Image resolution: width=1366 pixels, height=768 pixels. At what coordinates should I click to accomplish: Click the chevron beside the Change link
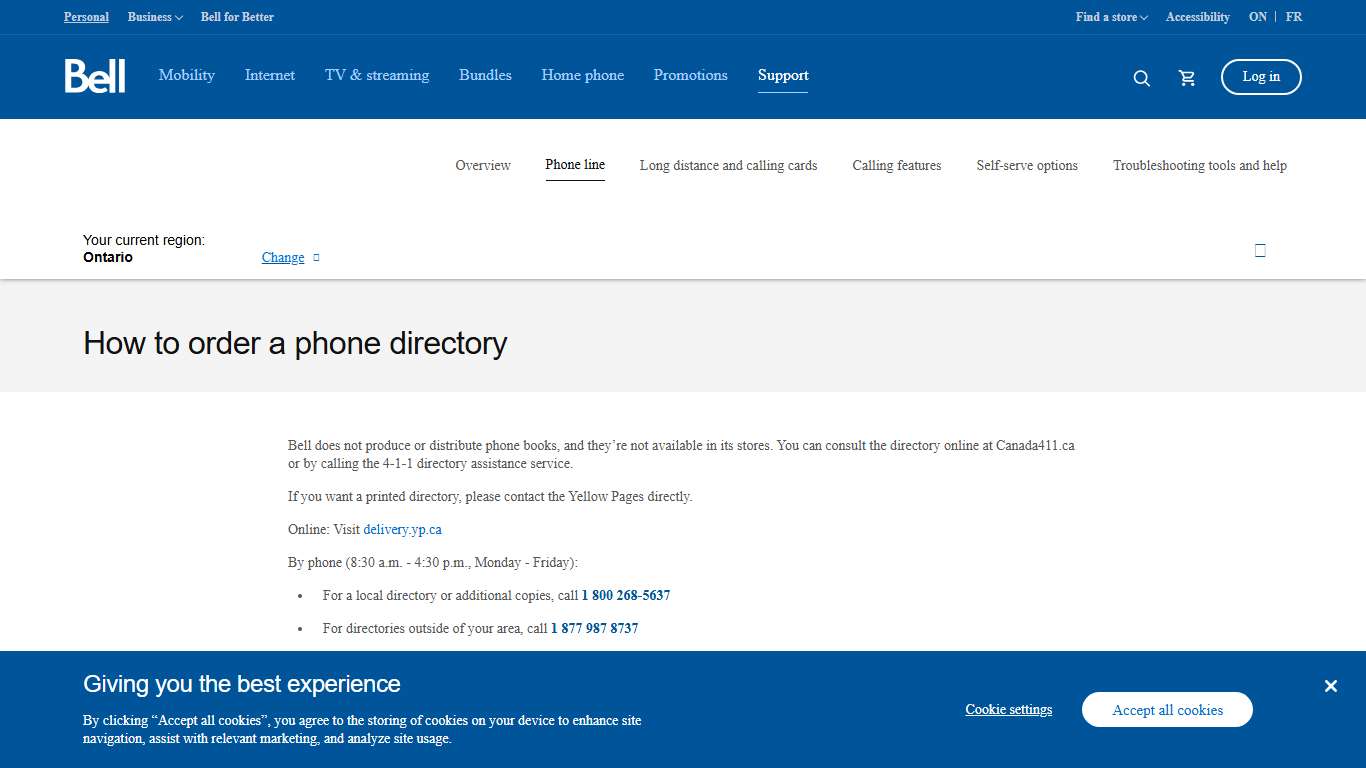tap(315, 257)
